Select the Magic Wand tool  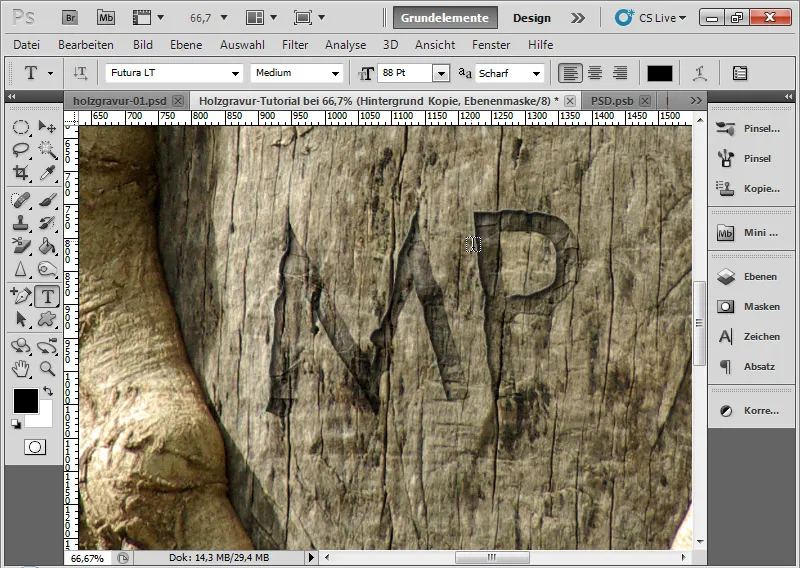(47, 150)
